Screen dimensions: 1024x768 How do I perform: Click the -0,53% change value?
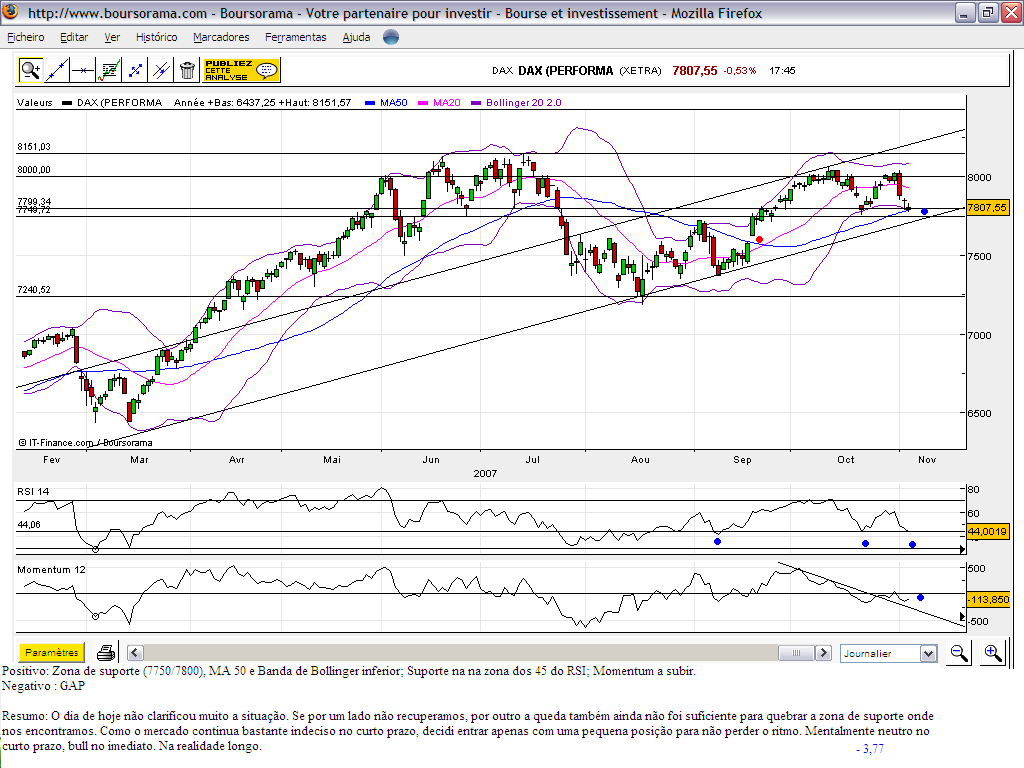coord(739,71)
